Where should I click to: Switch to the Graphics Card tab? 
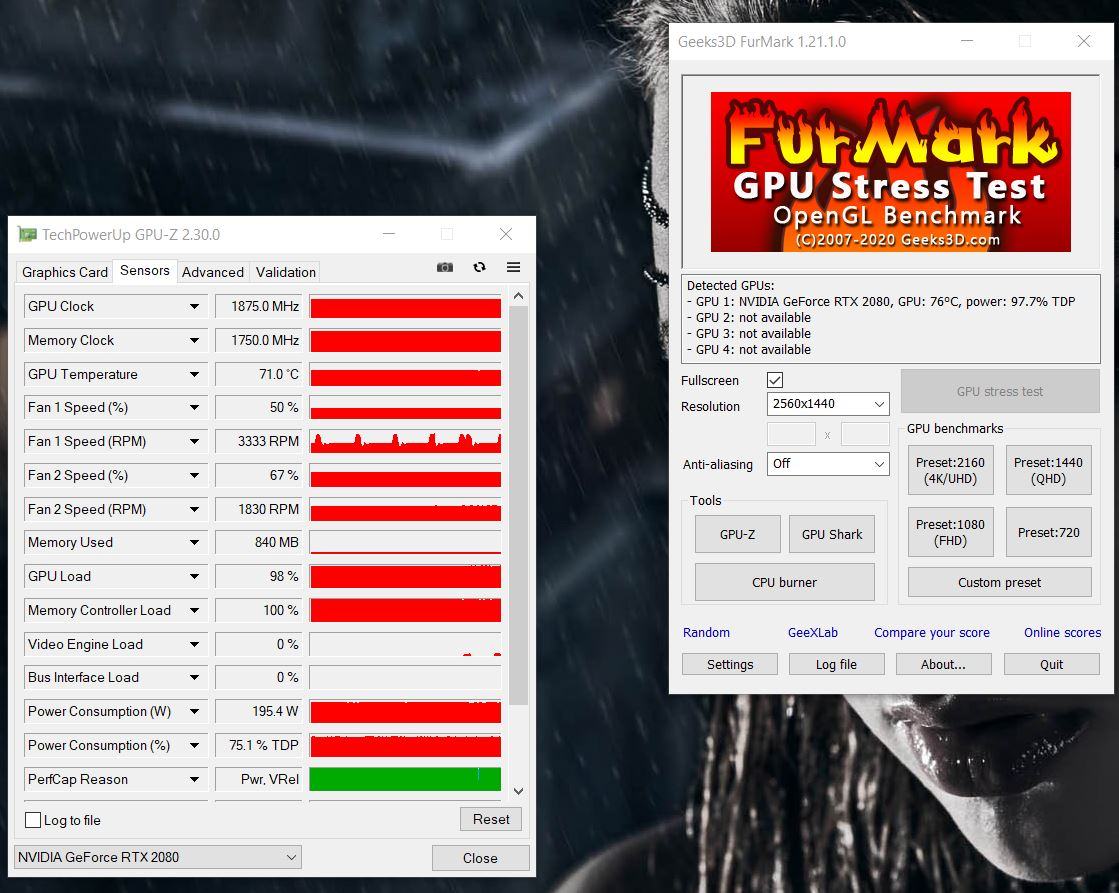(x=64, y=271)
